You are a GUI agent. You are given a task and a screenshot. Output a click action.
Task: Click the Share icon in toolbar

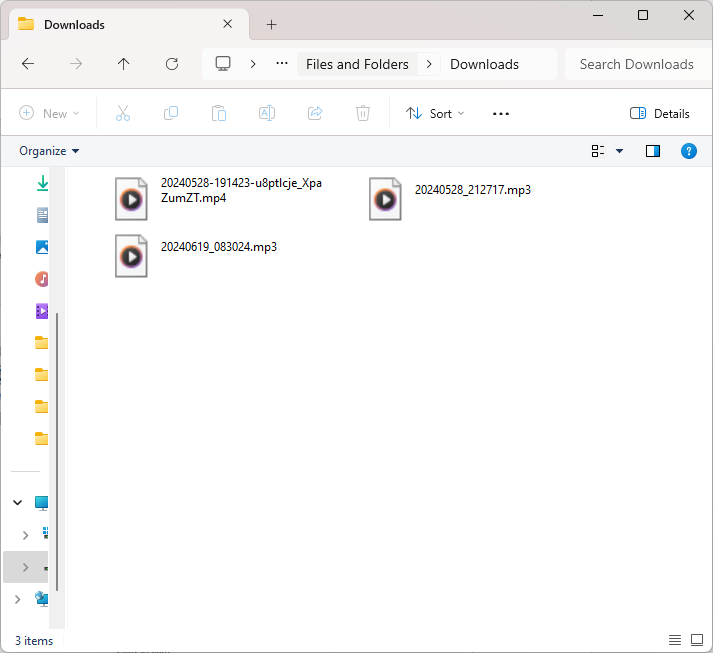coord(315,113)
